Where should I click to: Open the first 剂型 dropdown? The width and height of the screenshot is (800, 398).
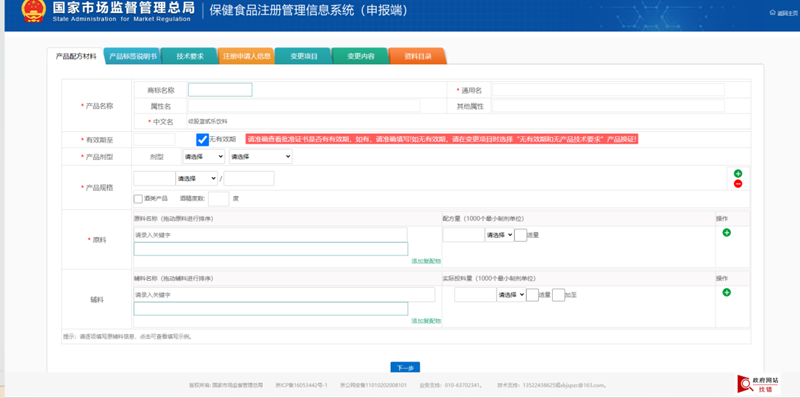tap(204, 157)
